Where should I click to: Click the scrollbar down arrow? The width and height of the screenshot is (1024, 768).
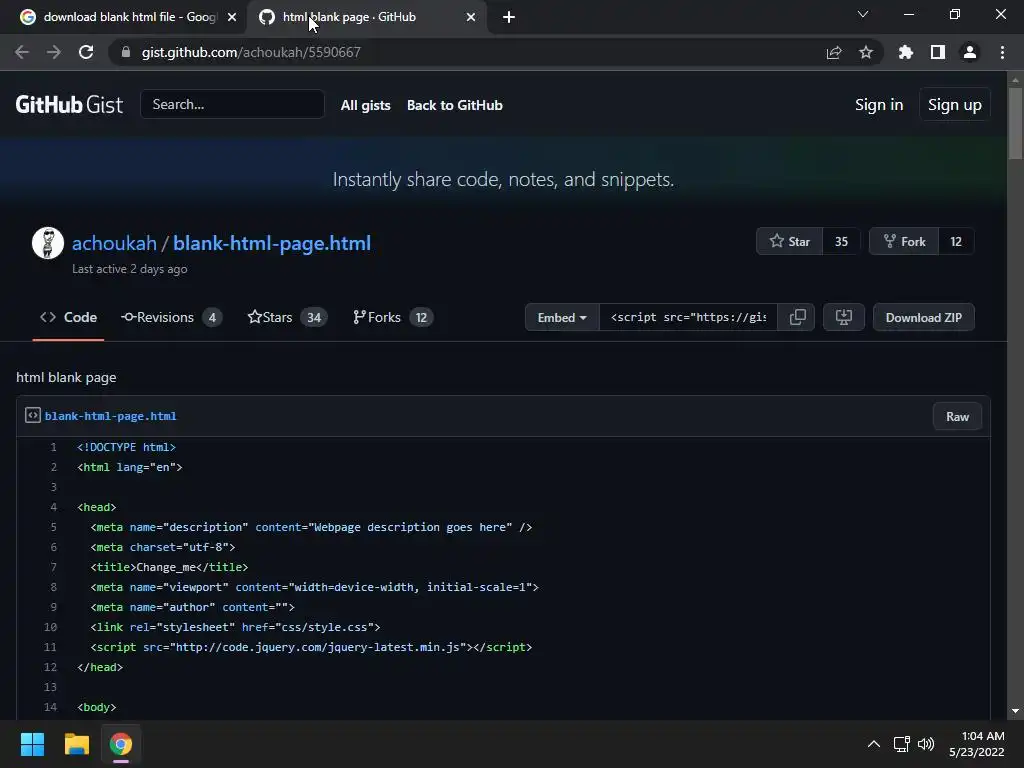point(1015,711)
